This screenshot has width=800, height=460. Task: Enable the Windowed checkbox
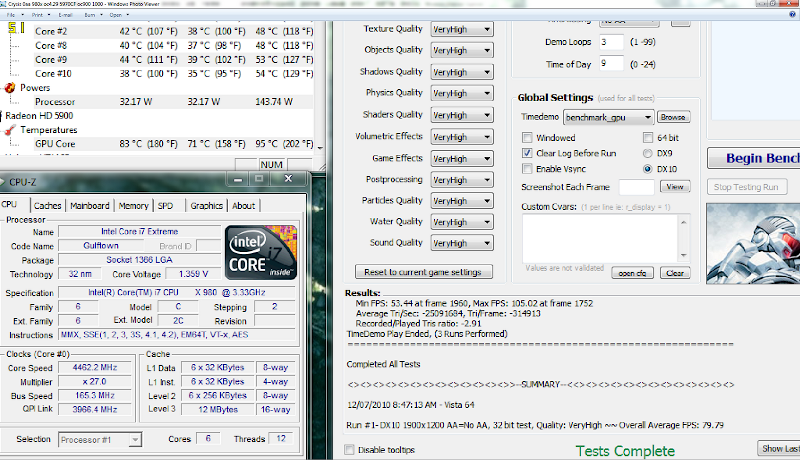click(528, 138)
